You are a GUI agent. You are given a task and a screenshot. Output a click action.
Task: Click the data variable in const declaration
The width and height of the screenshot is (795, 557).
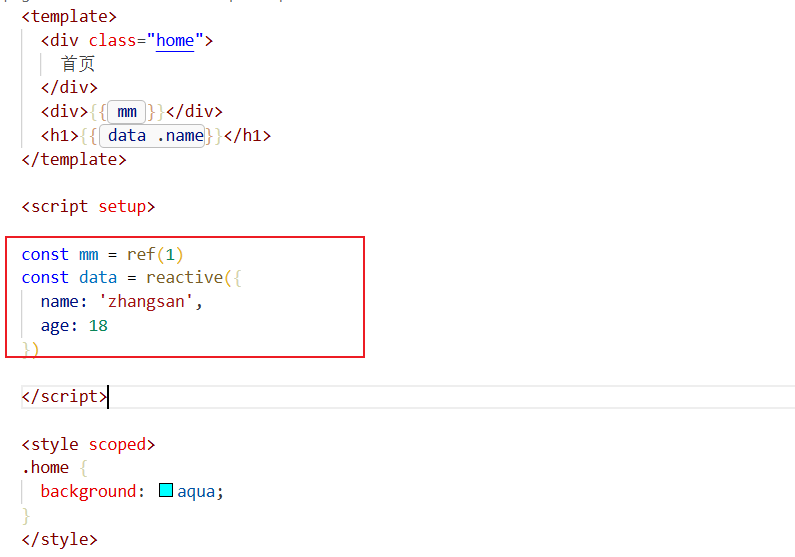click(98, 278)
